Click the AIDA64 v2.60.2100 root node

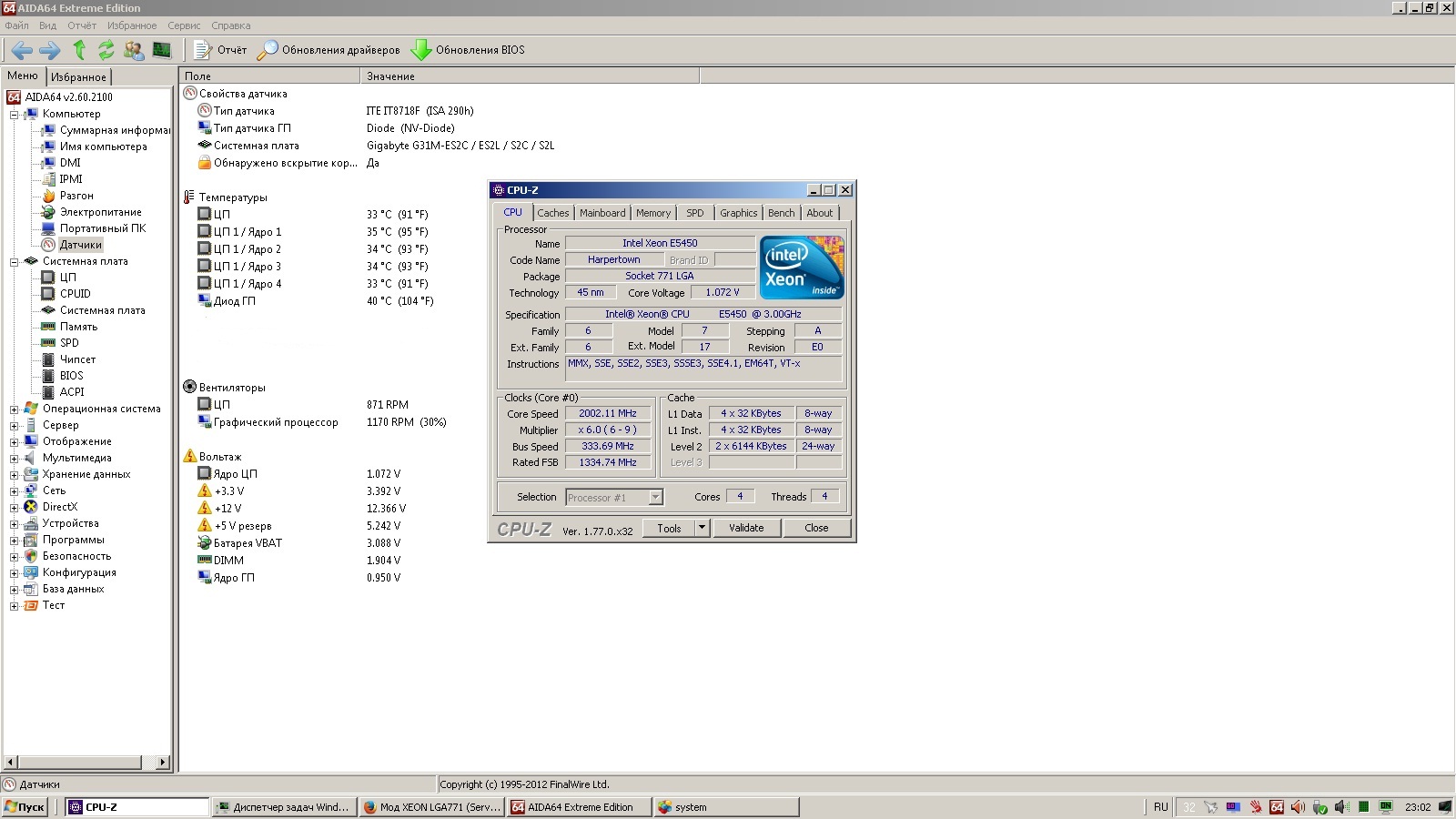coord(69,97)
